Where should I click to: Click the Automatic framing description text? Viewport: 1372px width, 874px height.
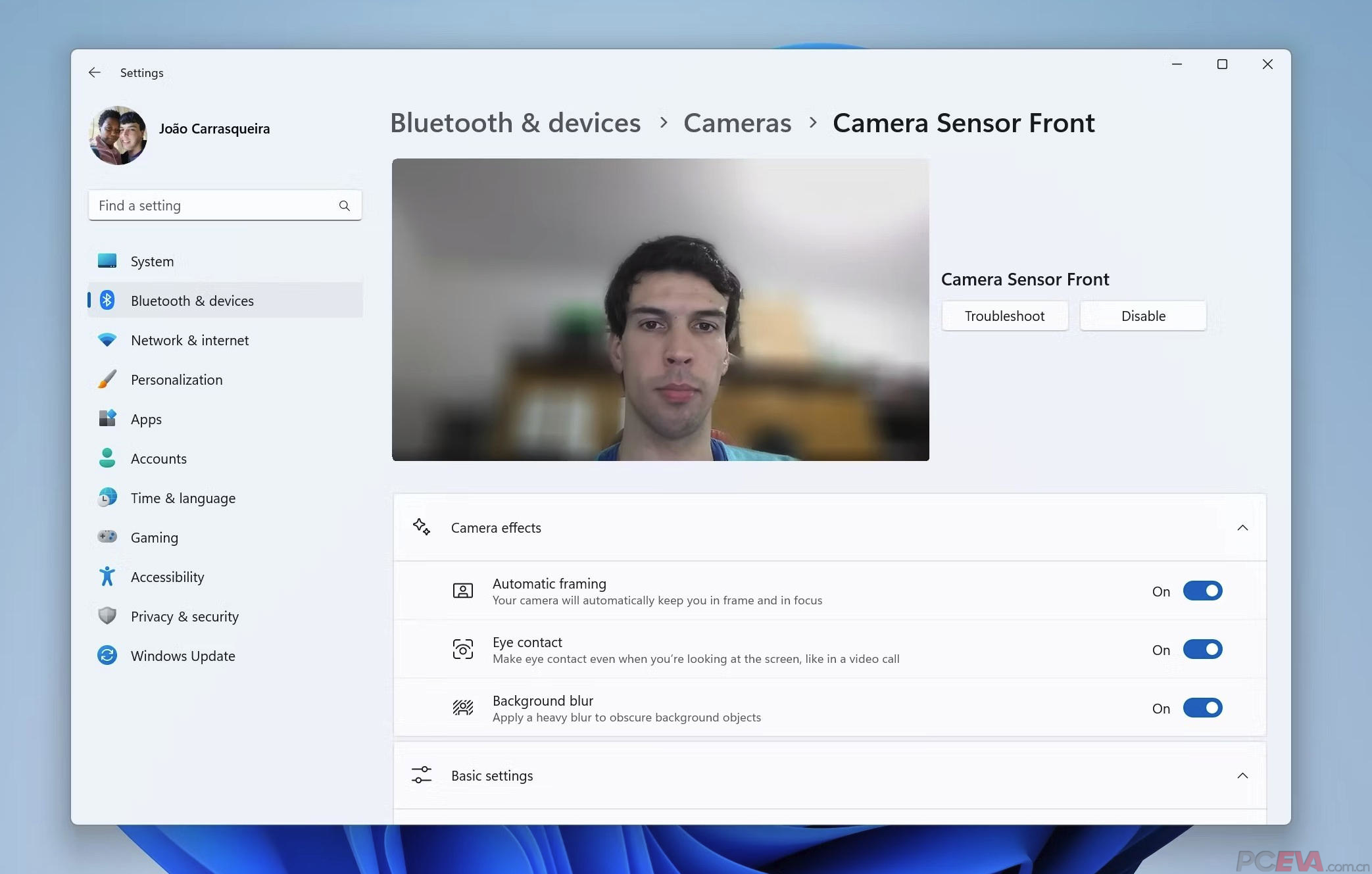pyautogui.click(x=657, y=600)
